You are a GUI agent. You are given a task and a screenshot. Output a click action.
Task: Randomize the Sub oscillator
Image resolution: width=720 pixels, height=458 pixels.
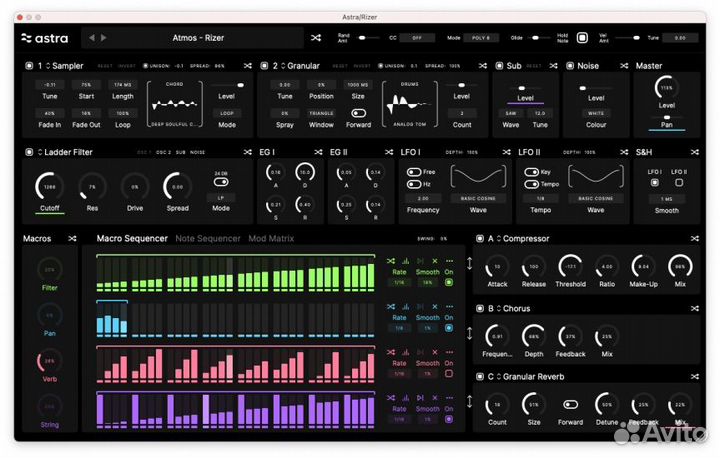click(x=553, y=66)
